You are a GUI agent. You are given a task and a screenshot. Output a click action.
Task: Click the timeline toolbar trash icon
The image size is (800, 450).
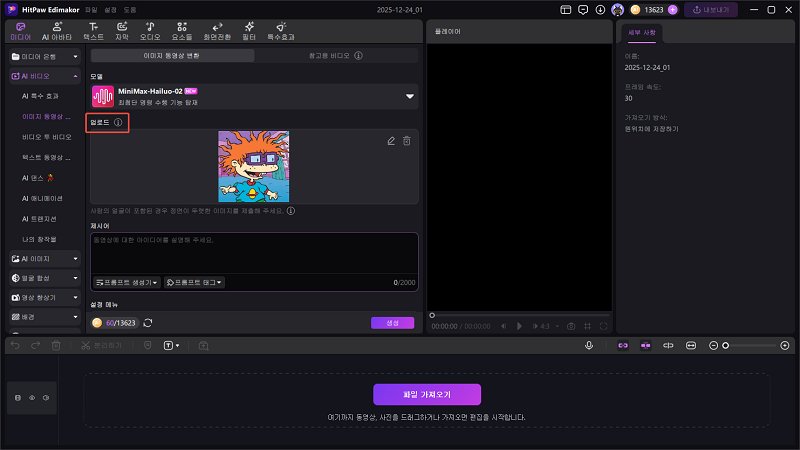(x=56, y=346)
